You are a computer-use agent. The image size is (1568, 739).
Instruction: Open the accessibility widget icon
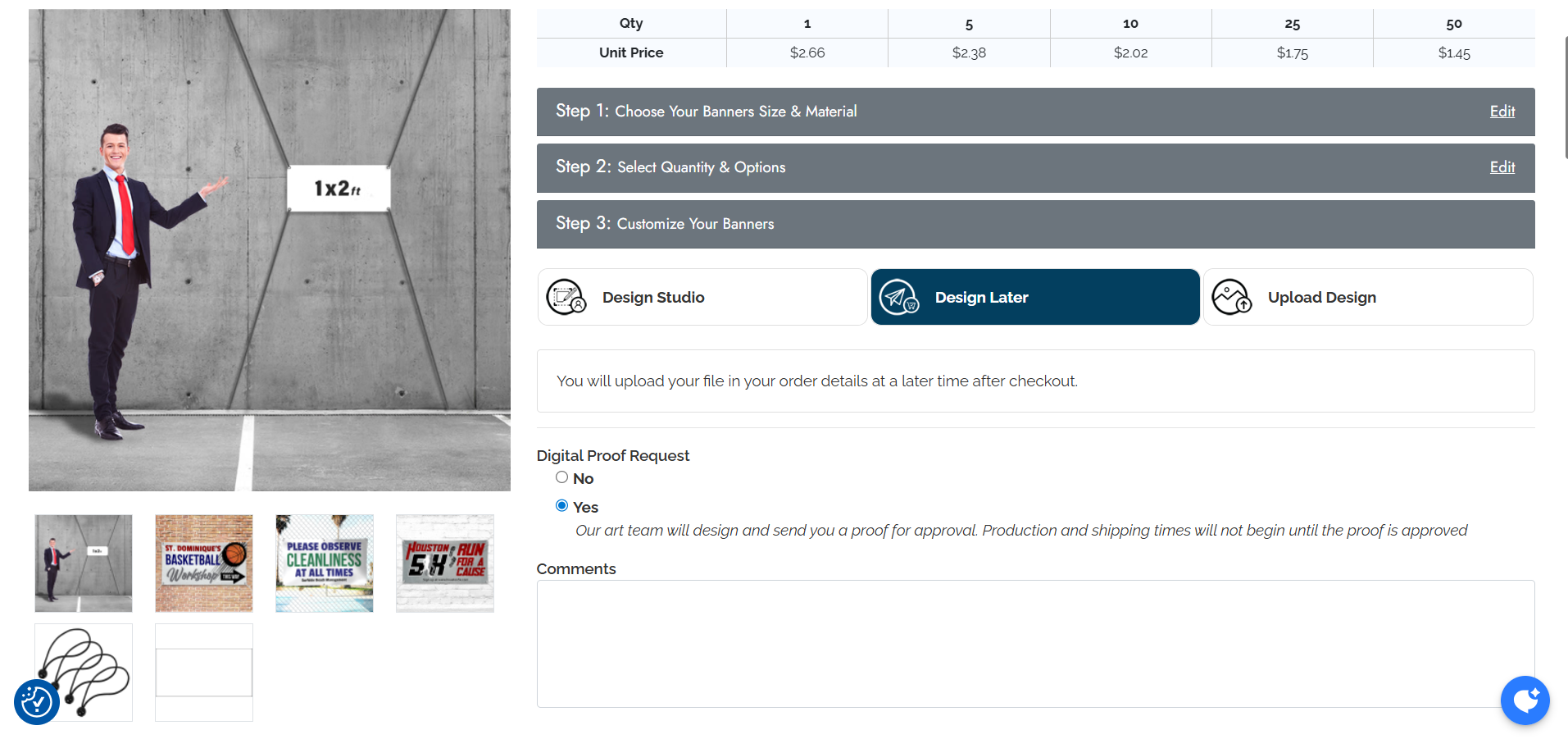(x=37, y=702)
